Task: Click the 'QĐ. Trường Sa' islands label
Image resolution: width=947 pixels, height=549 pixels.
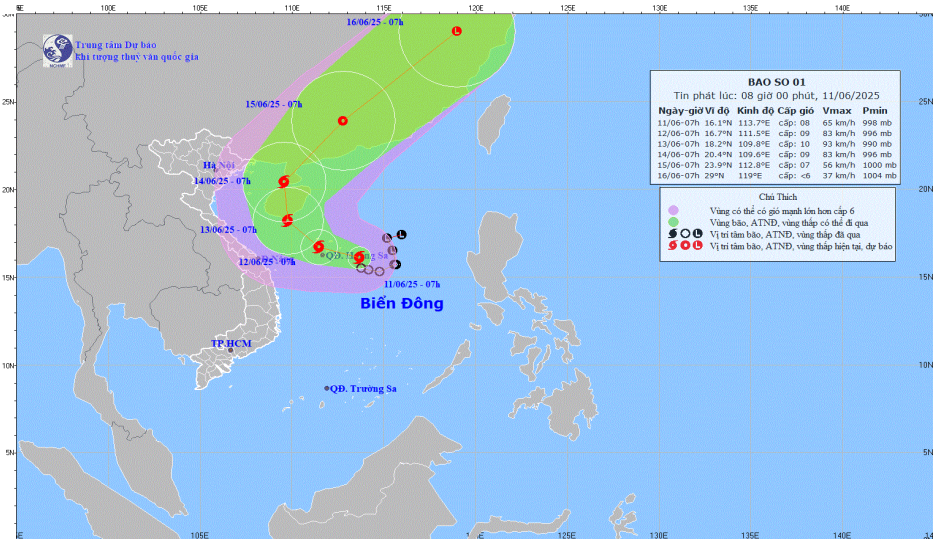Action: point(364,388)
